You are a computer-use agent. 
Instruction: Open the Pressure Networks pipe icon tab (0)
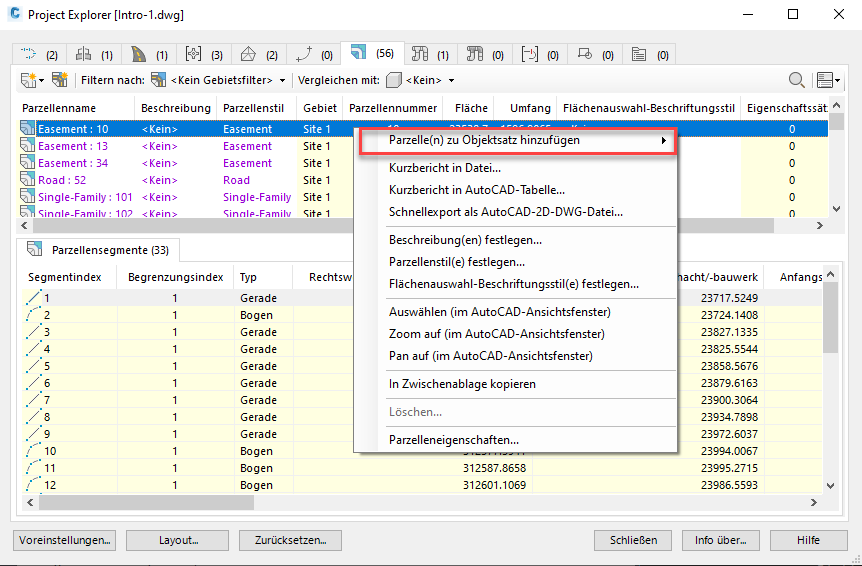click(485, 54)
